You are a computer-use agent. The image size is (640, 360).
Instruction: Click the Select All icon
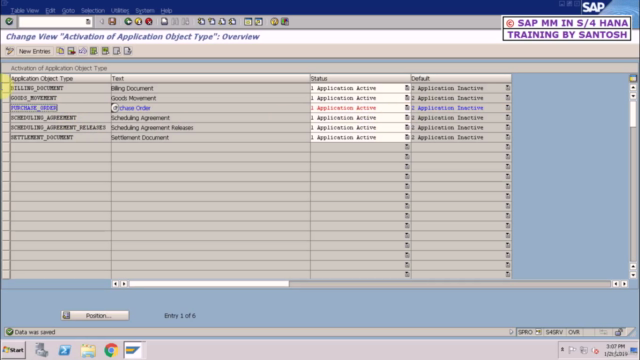tap(94, 51)
